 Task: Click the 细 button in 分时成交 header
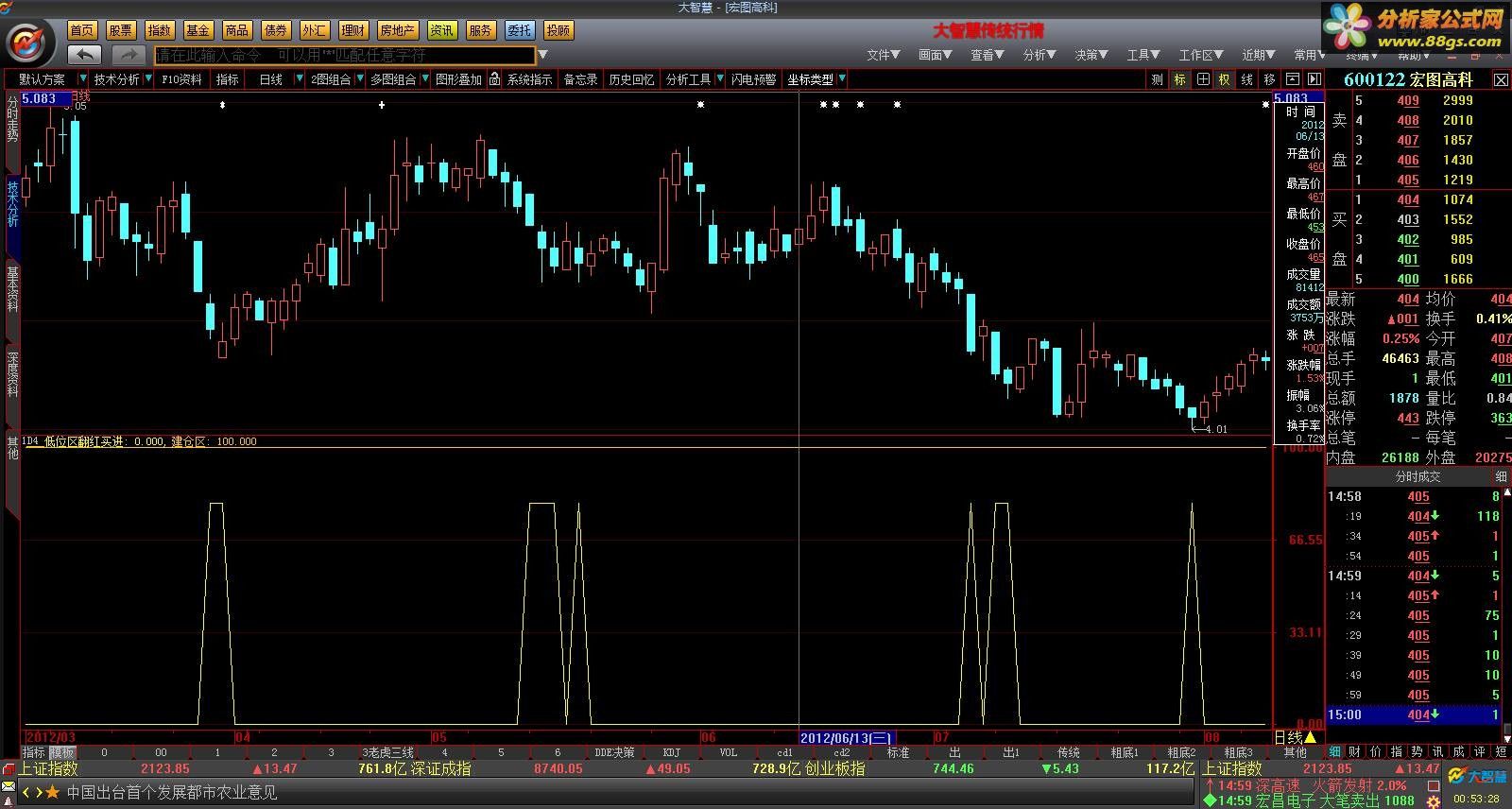pyautogui.click(x=1501, y=477)
